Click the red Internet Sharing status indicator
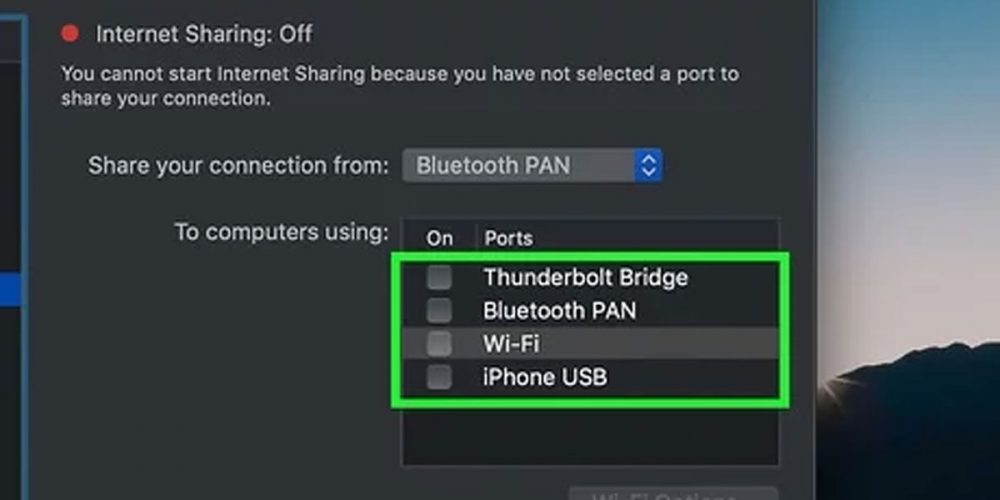This screenshot has width=1000, height=500. [70, 34]
